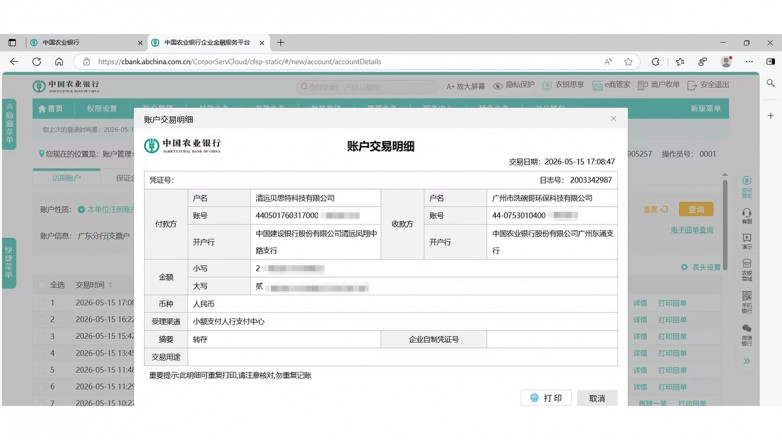Open 详情 for row 1
The image size is (782, 440).
[x=640, y=303]
